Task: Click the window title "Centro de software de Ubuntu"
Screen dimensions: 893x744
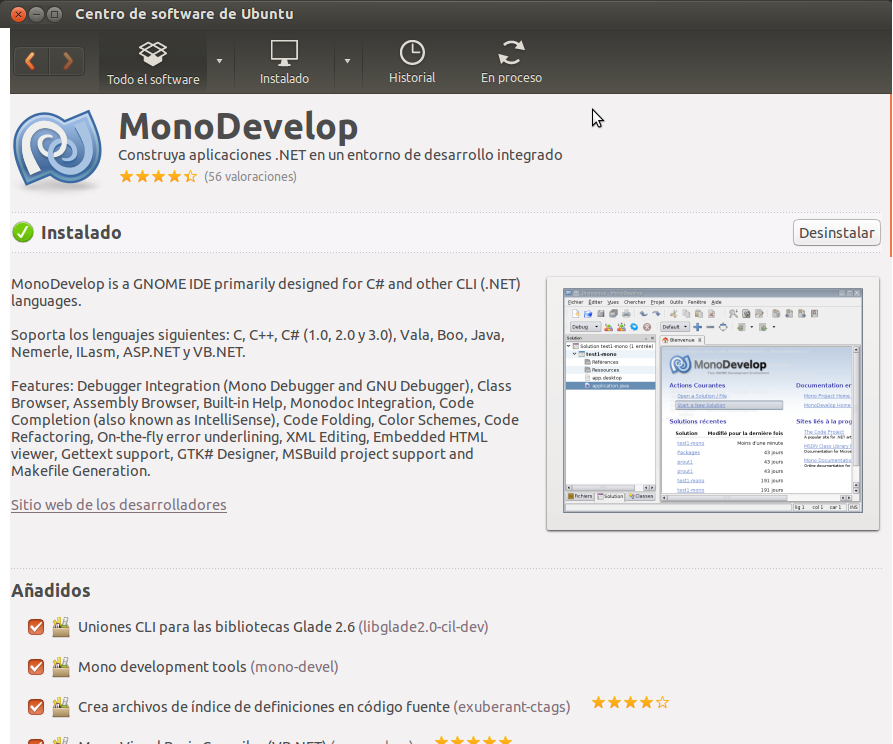Action: point(185,14)
